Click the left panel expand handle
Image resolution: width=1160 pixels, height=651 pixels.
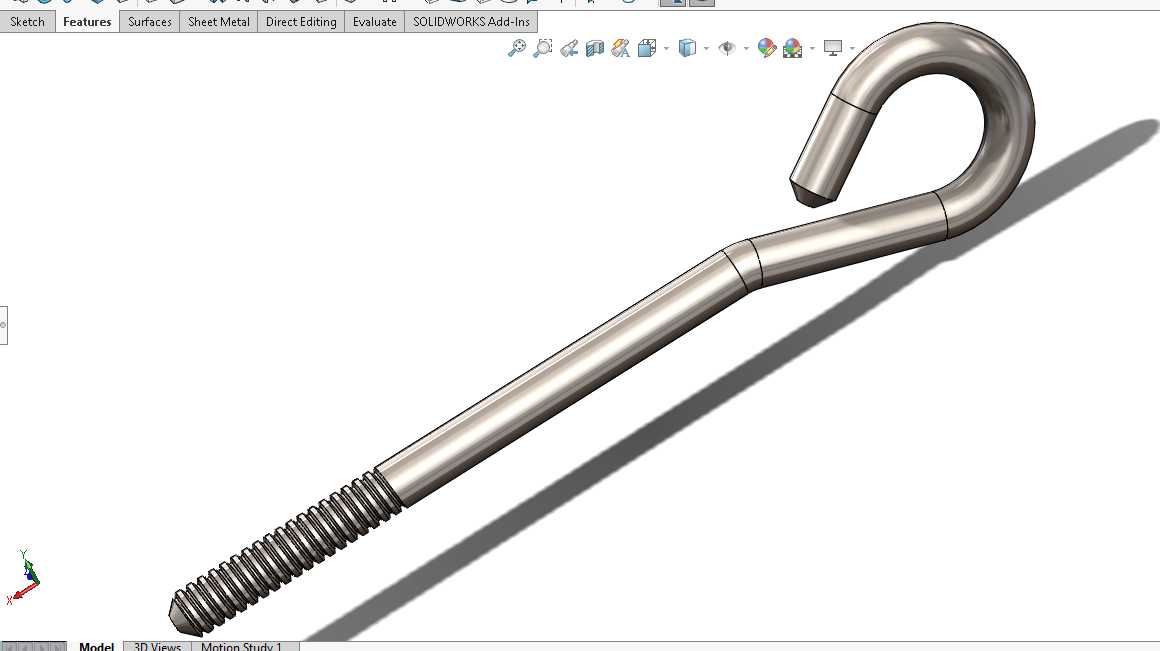tap(3, 325)
